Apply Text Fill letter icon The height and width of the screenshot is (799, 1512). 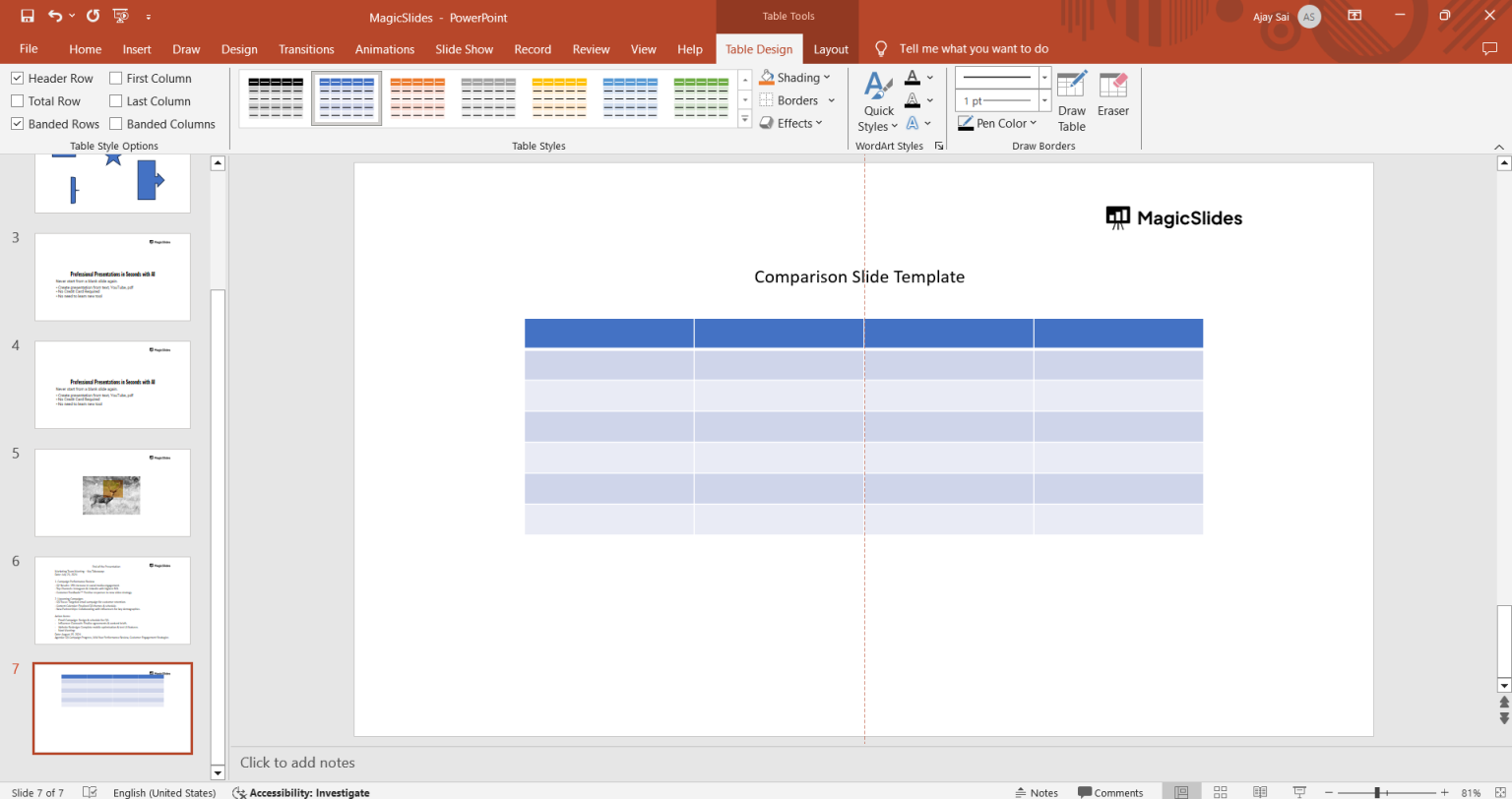[913, 77]
